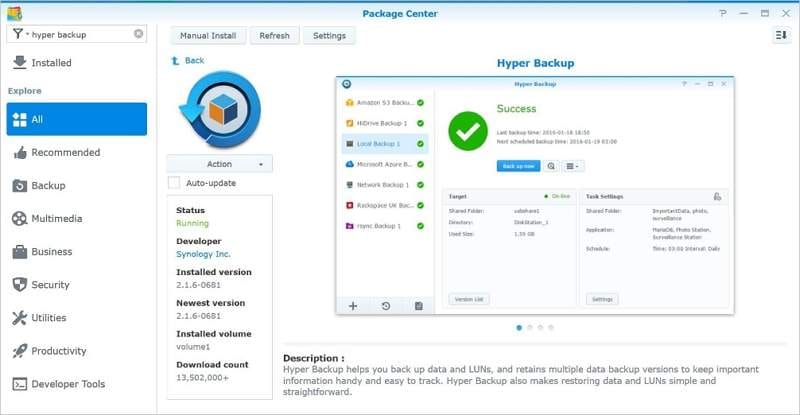Screen dimensions: 800x415
Task: Open the Business category
Action: point(77,252)
